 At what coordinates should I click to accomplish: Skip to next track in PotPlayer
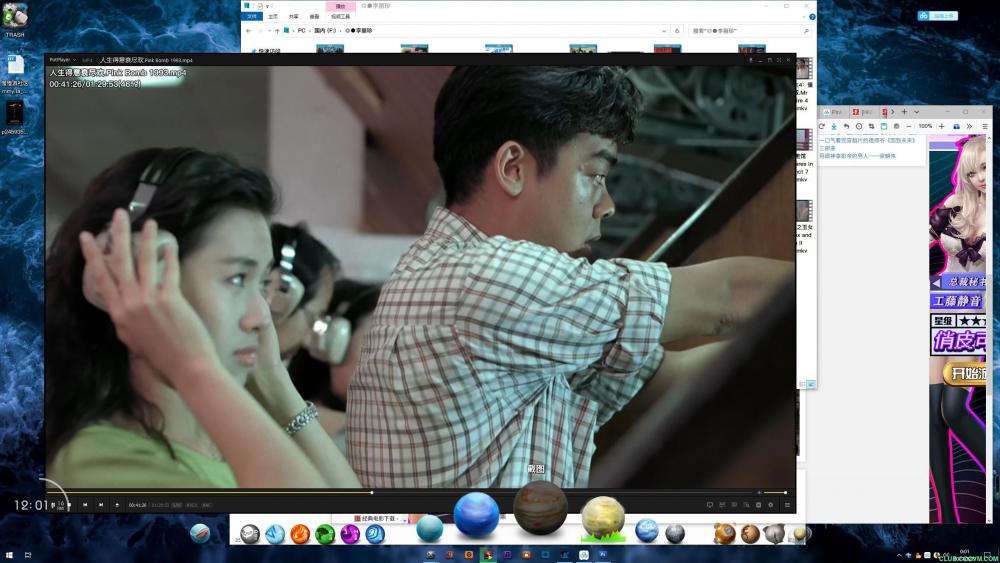[101, 505]
